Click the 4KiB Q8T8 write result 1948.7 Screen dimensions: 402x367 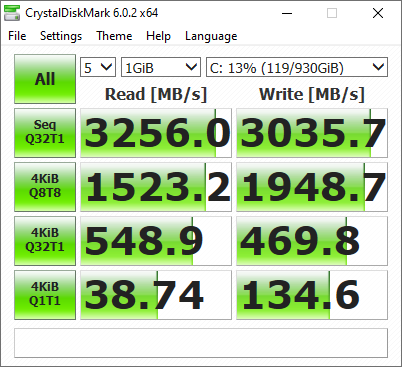click(x=312, y=187)
